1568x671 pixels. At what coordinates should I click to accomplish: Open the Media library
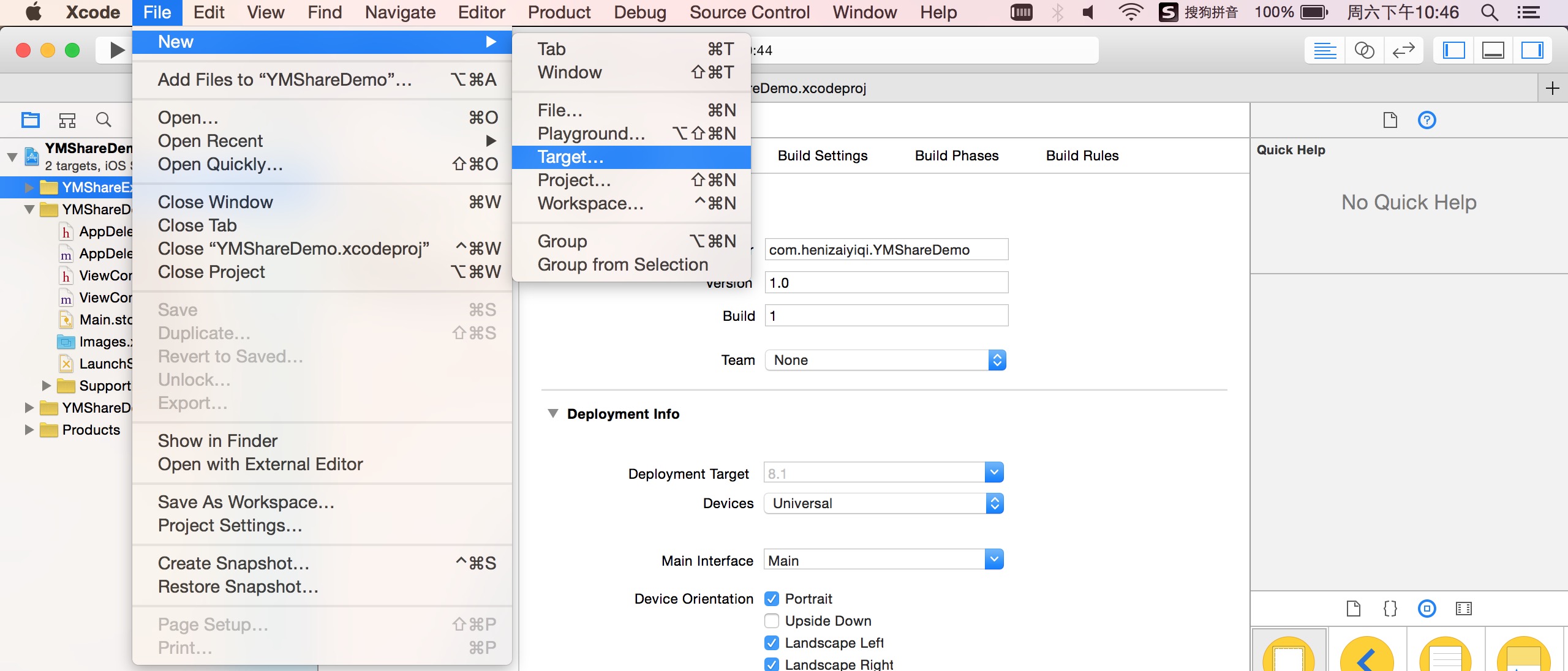[x=1464, y=609]
